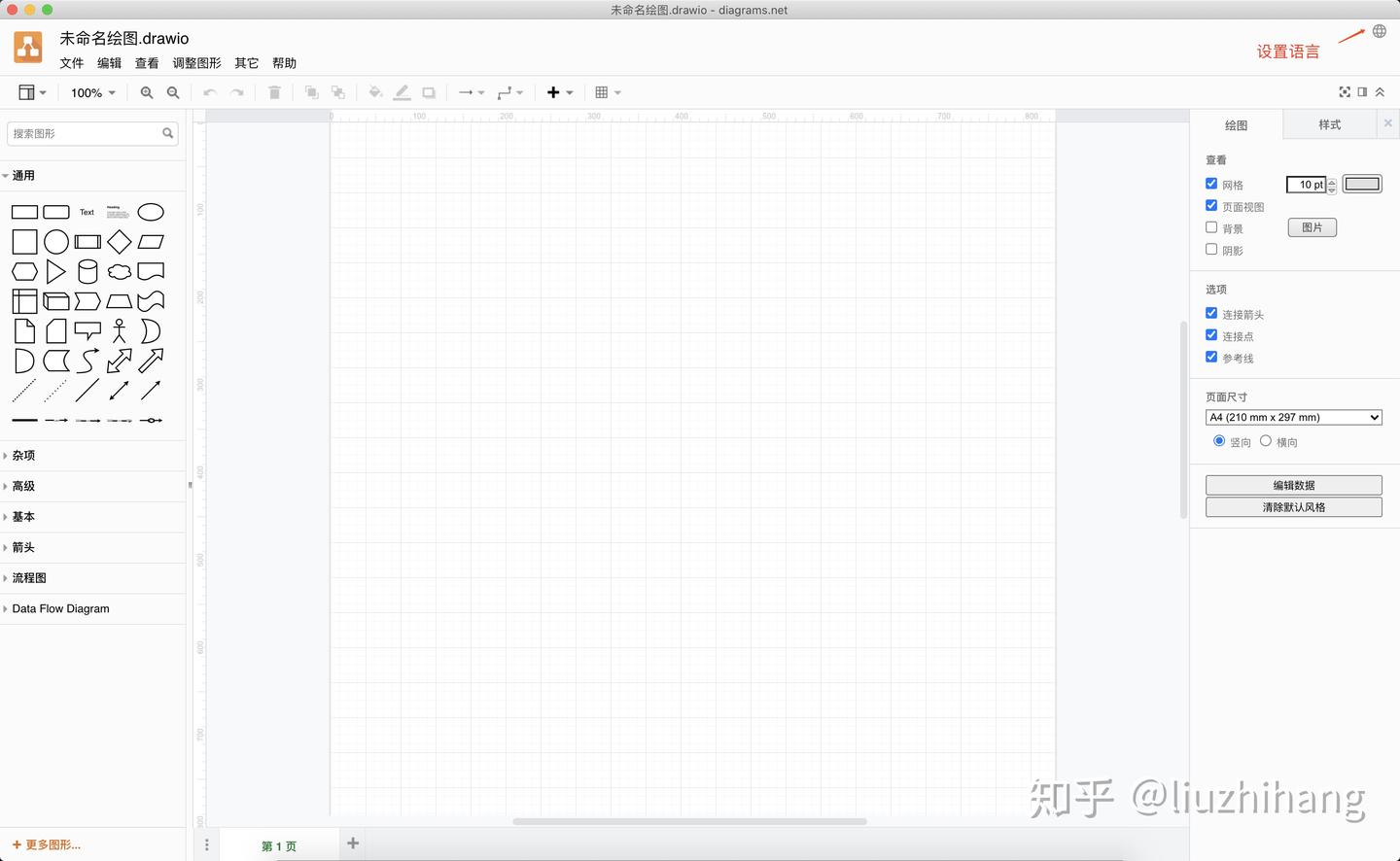The height and width of the screenshot is (861, 1400).
Task: Click the globe language icon
Action: click(1380, 31)
